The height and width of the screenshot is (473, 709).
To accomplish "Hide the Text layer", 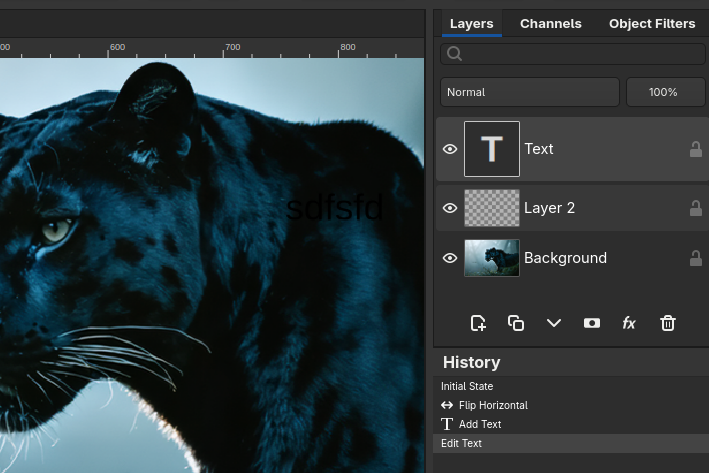I will [450, 149].
